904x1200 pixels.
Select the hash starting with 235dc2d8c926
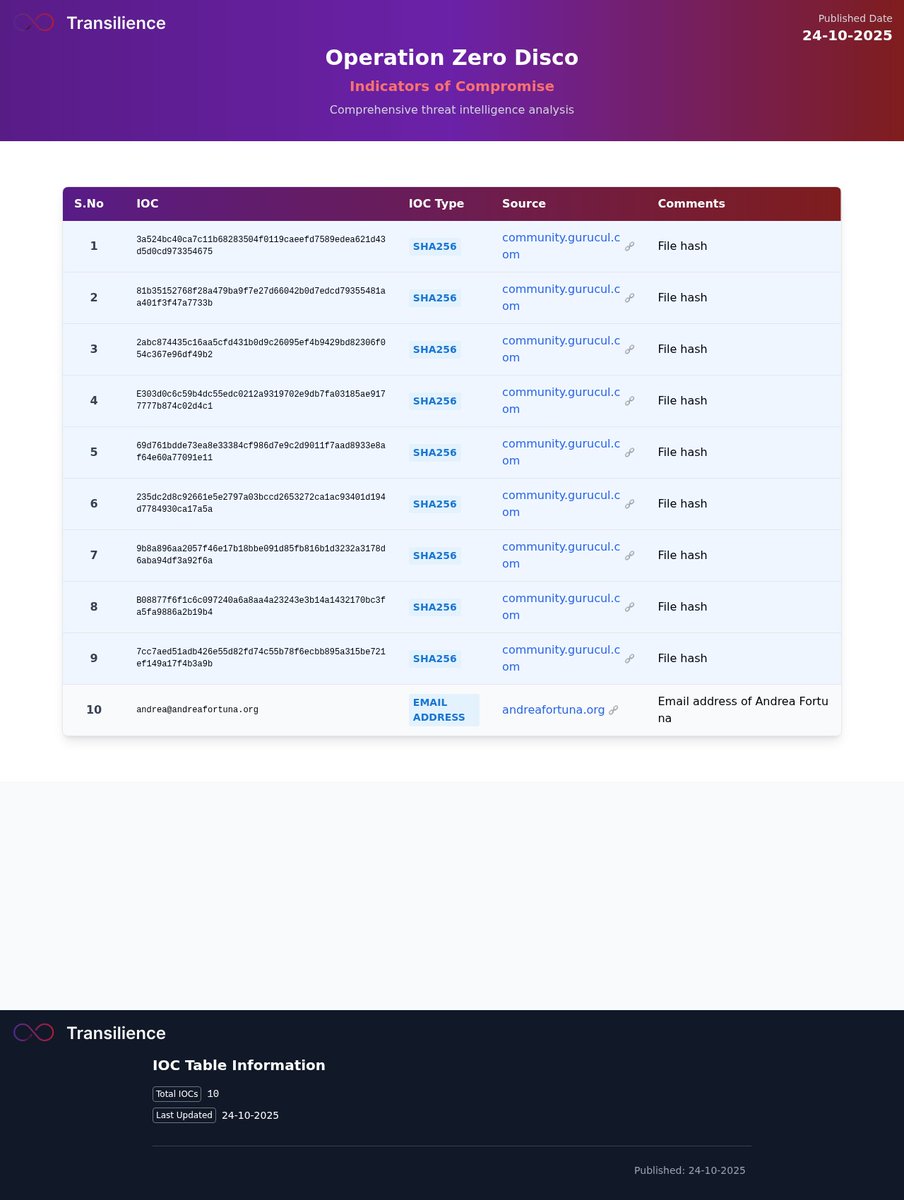click(261, 504)
